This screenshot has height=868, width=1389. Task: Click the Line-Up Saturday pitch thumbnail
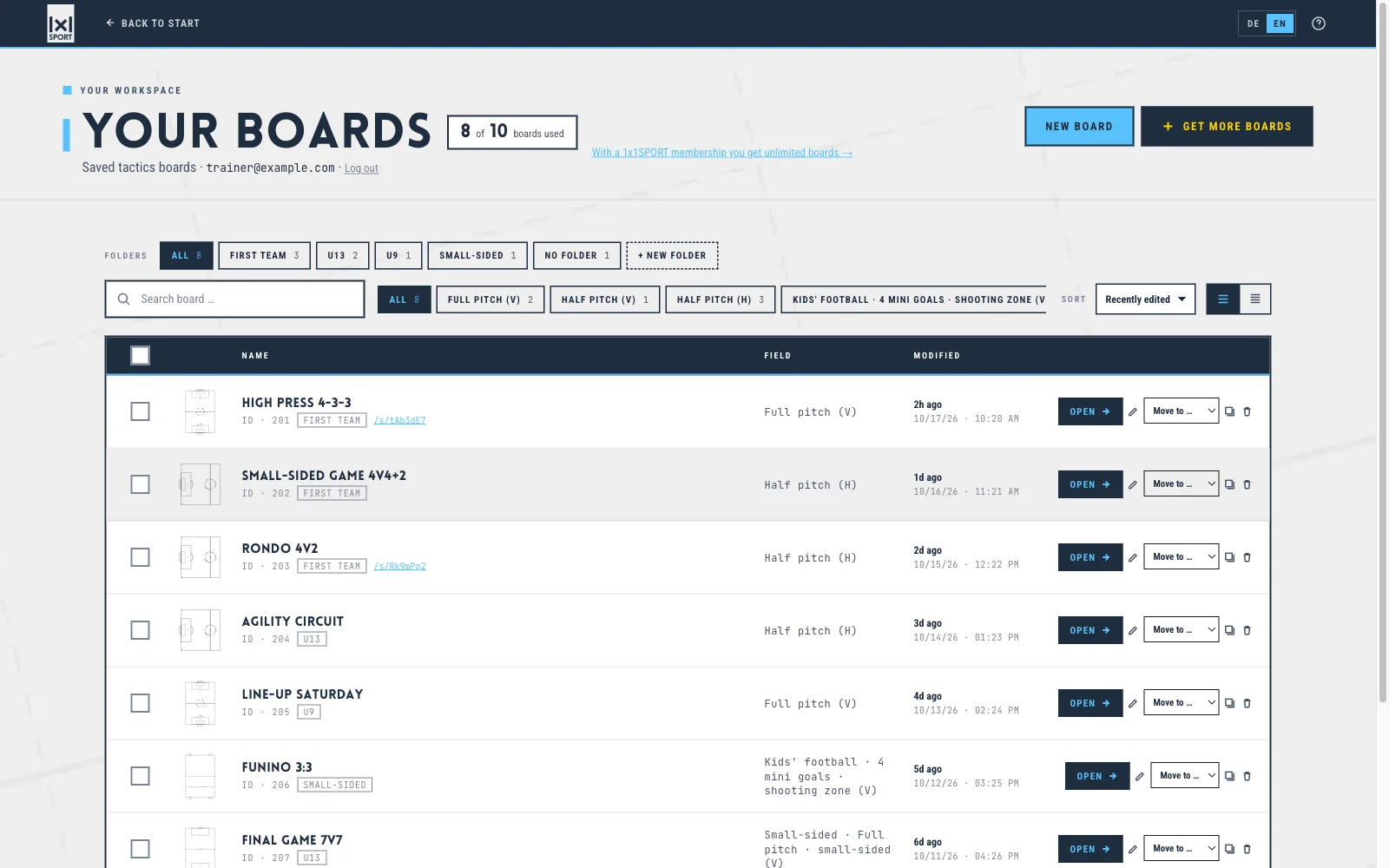click(x=200, y=703)
